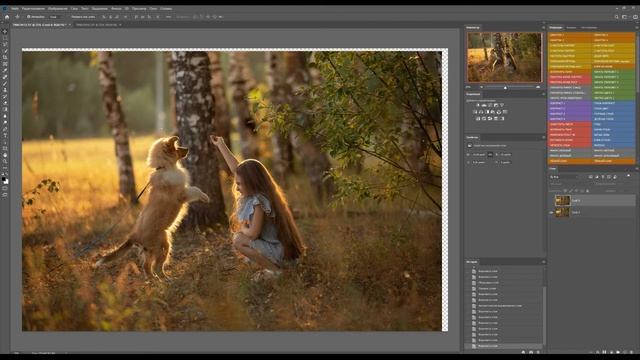640x360 pixels.
Task: Click the foreground color swatch
Action: coord(4,179)
